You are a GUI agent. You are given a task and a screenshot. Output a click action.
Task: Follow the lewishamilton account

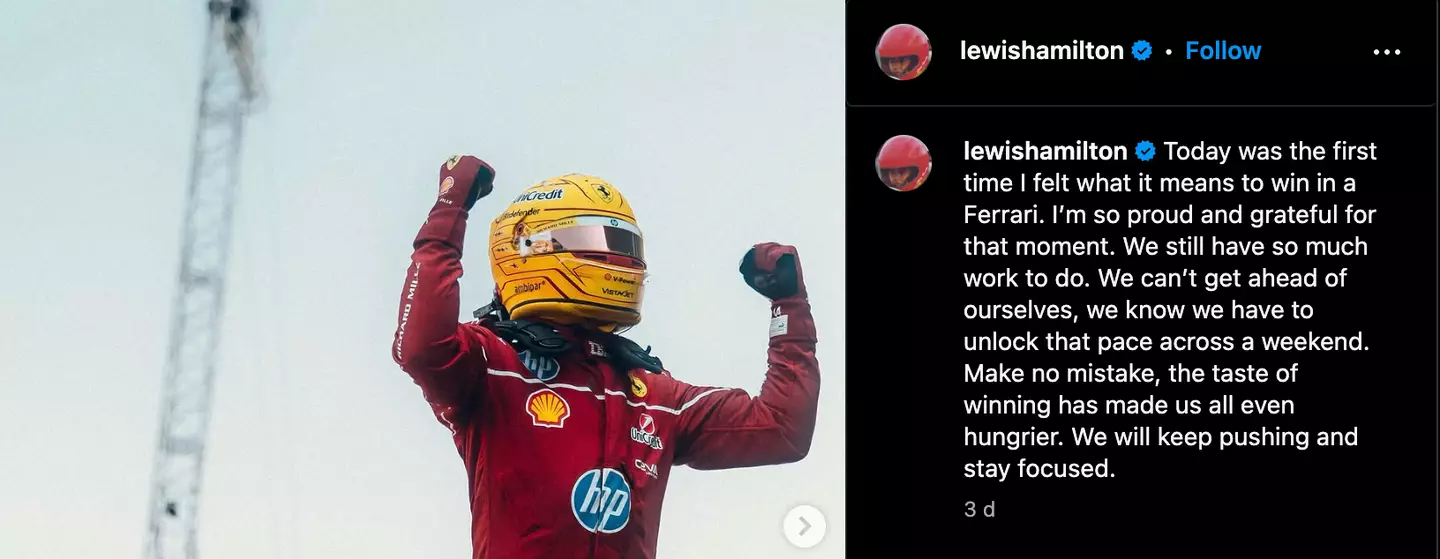tap(1223, 51)
